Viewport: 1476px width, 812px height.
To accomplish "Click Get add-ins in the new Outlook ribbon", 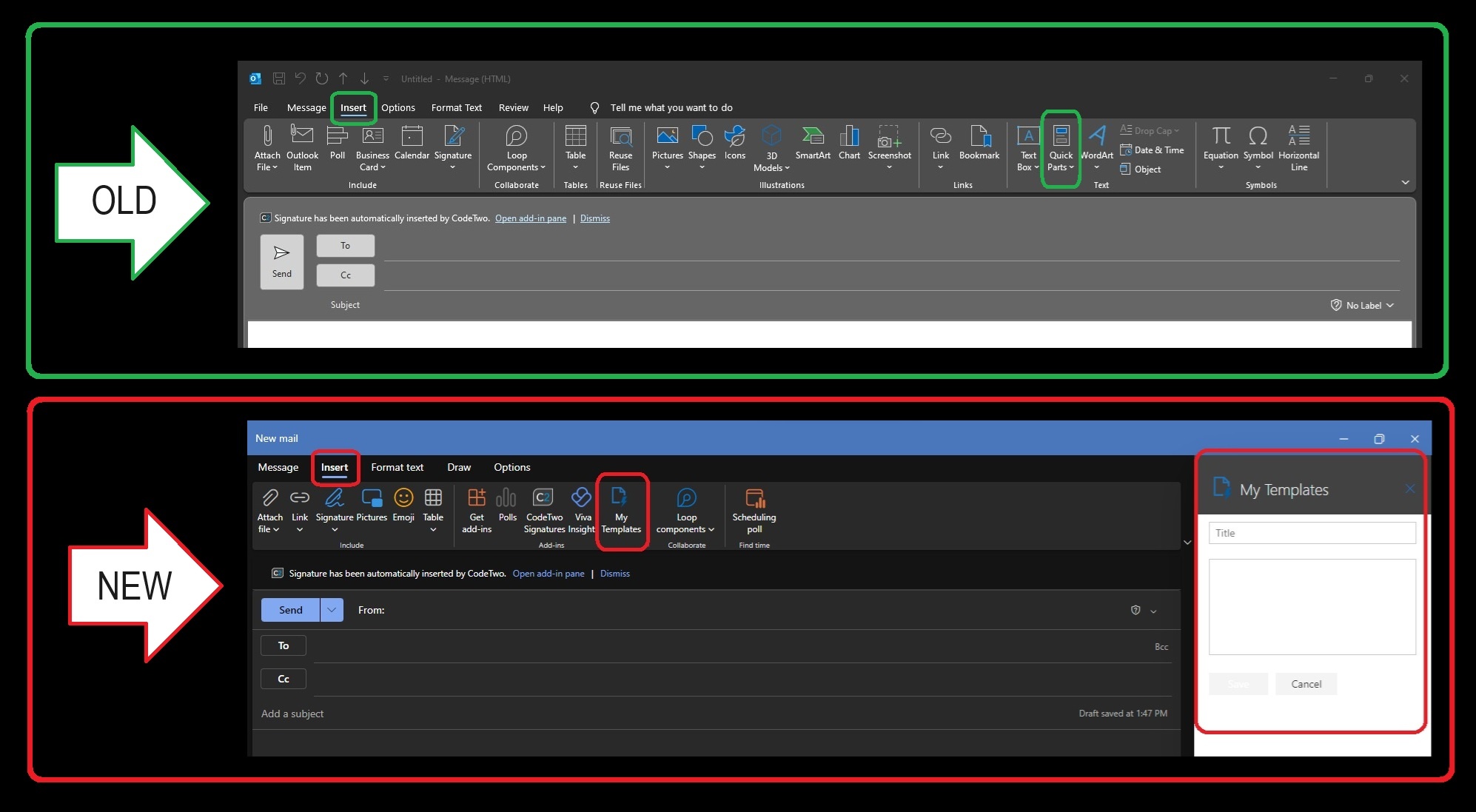I will click(477, 511).
